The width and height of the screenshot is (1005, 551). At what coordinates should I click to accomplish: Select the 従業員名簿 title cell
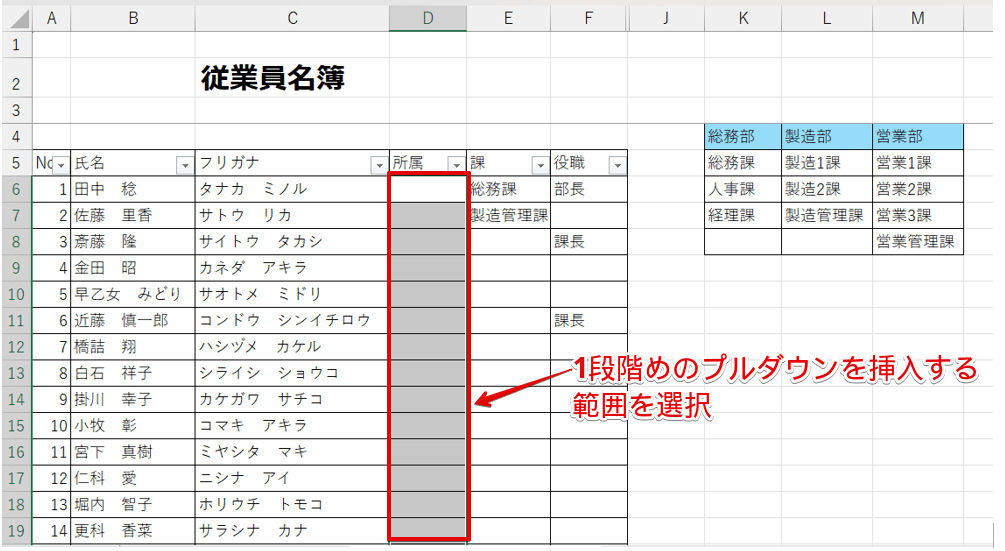tap(273, 78)
